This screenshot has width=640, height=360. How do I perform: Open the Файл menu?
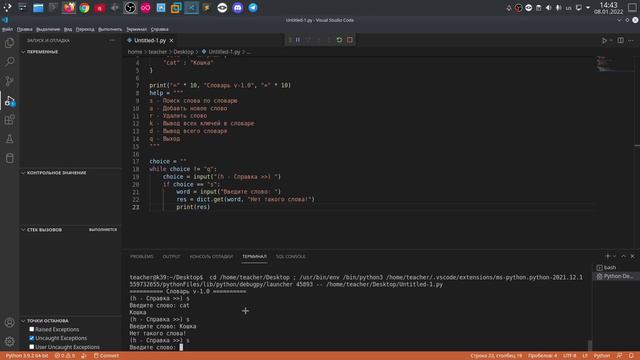[x=7, y=29]
